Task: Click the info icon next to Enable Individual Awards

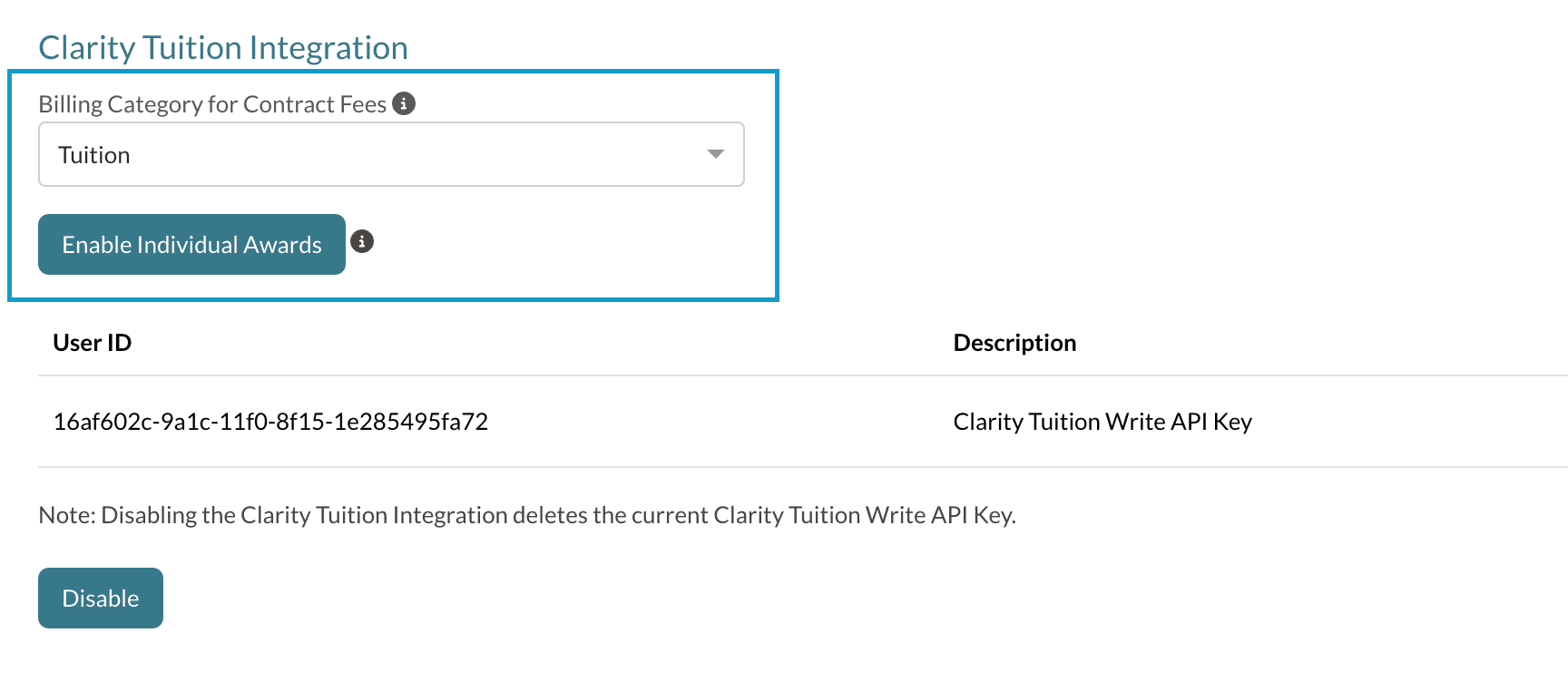Action: tap(364, 241)
